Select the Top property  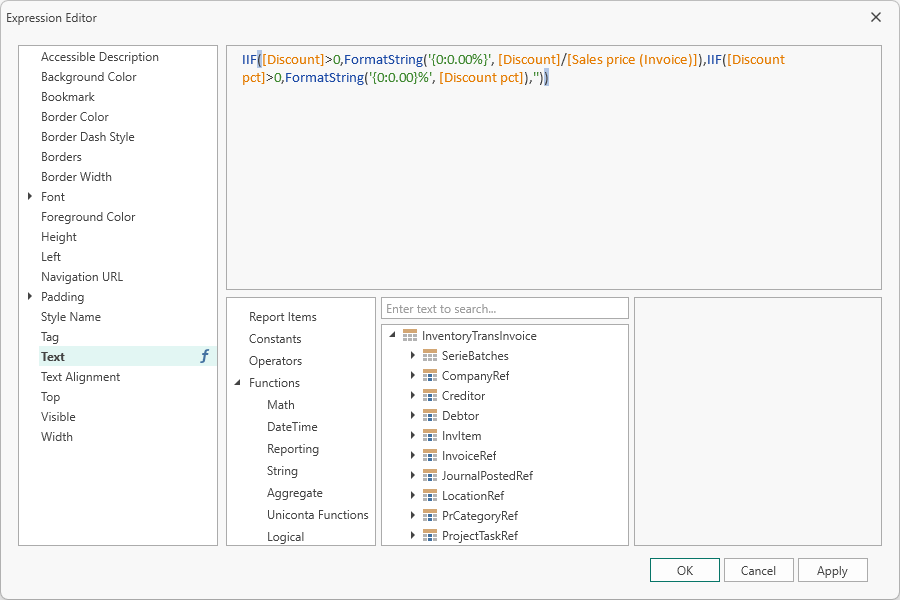click(x=50, y=397)
